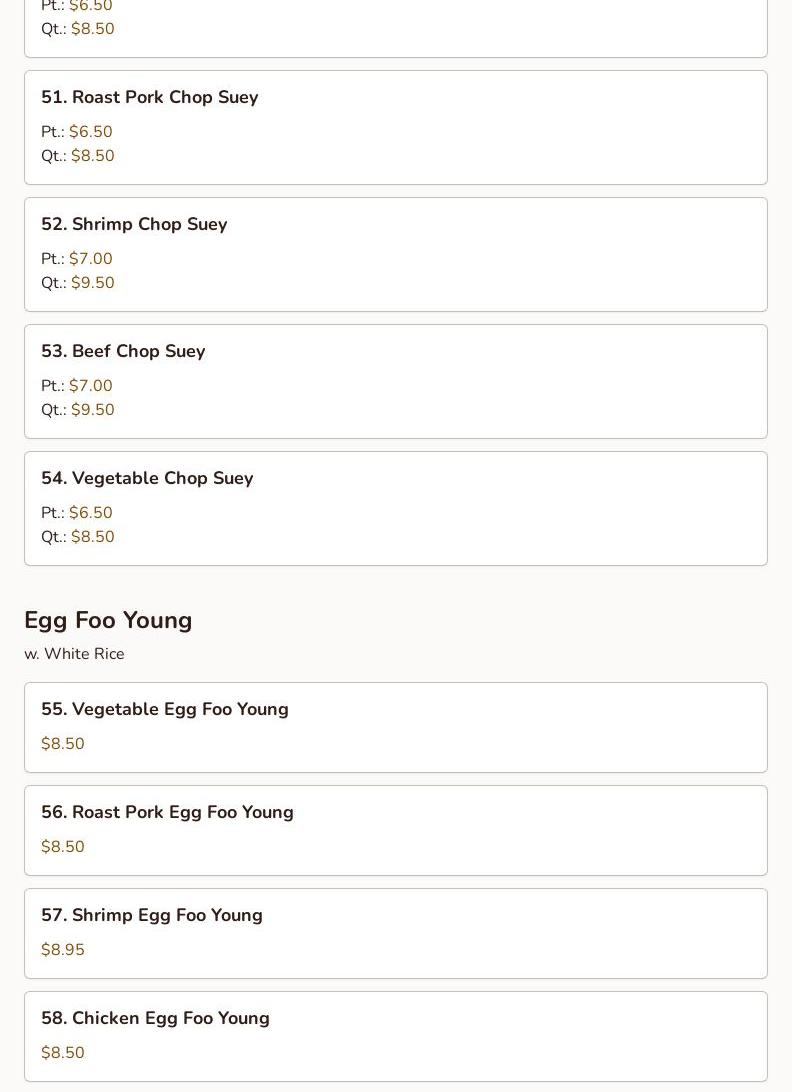
Task: Click the 'w. White Rice' section subtitle
Action: [74, 654]
